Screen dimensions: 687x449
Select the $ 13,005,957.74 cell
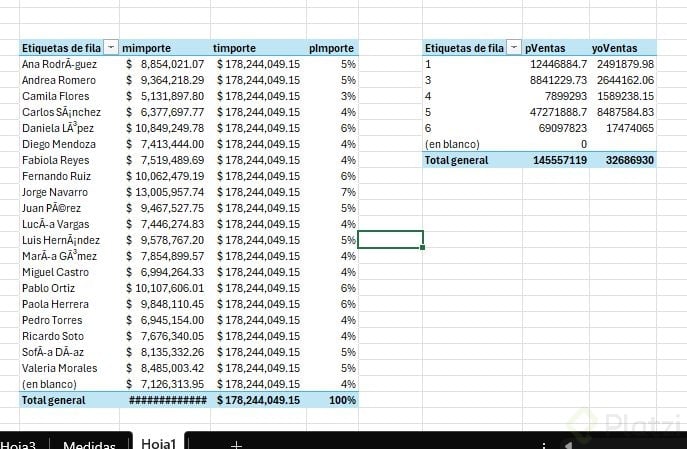click(165, 192)
